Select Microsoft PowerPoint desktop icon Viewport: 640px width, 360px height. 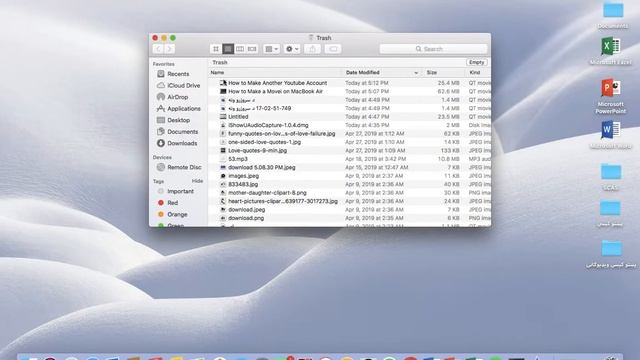611,96
